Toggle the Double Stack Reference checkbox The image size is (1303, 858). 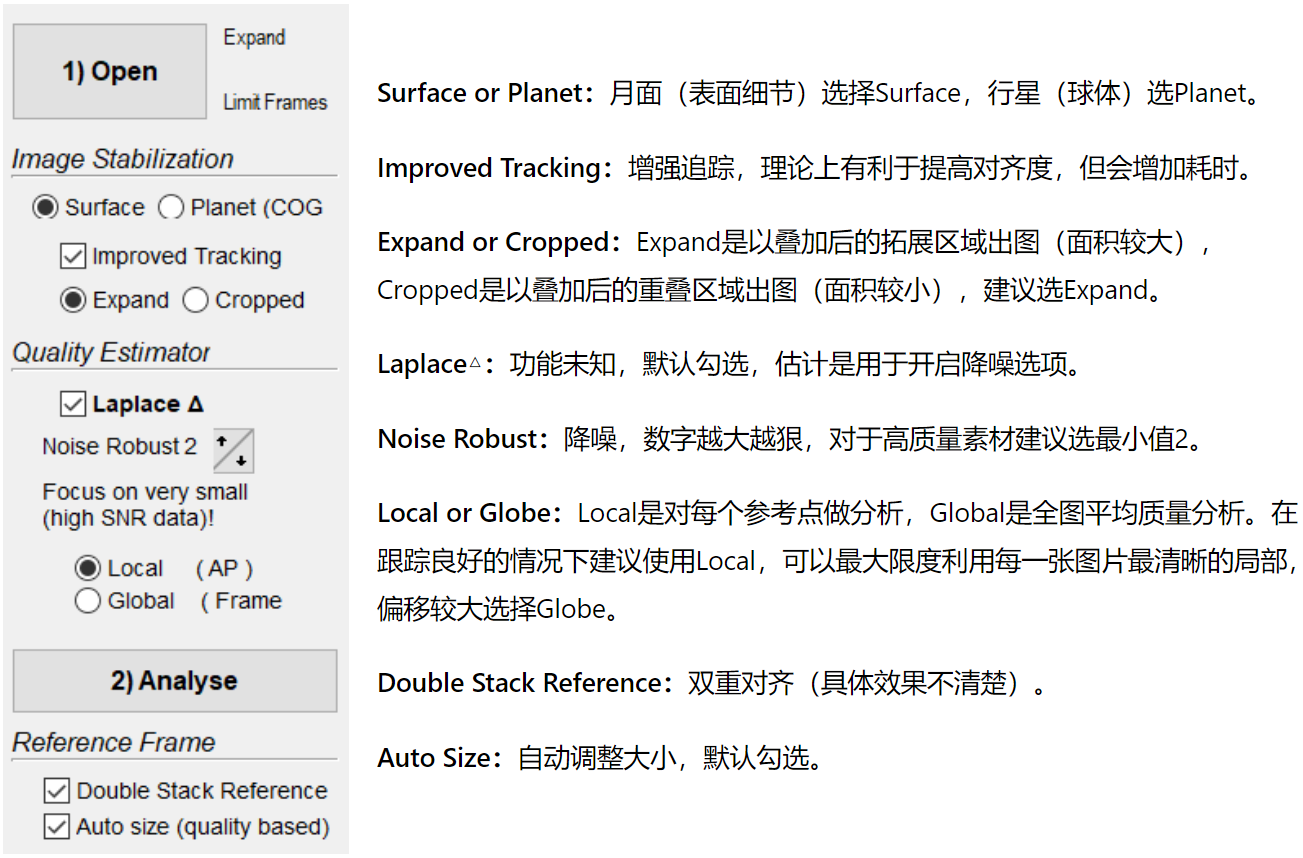(57, 791)
